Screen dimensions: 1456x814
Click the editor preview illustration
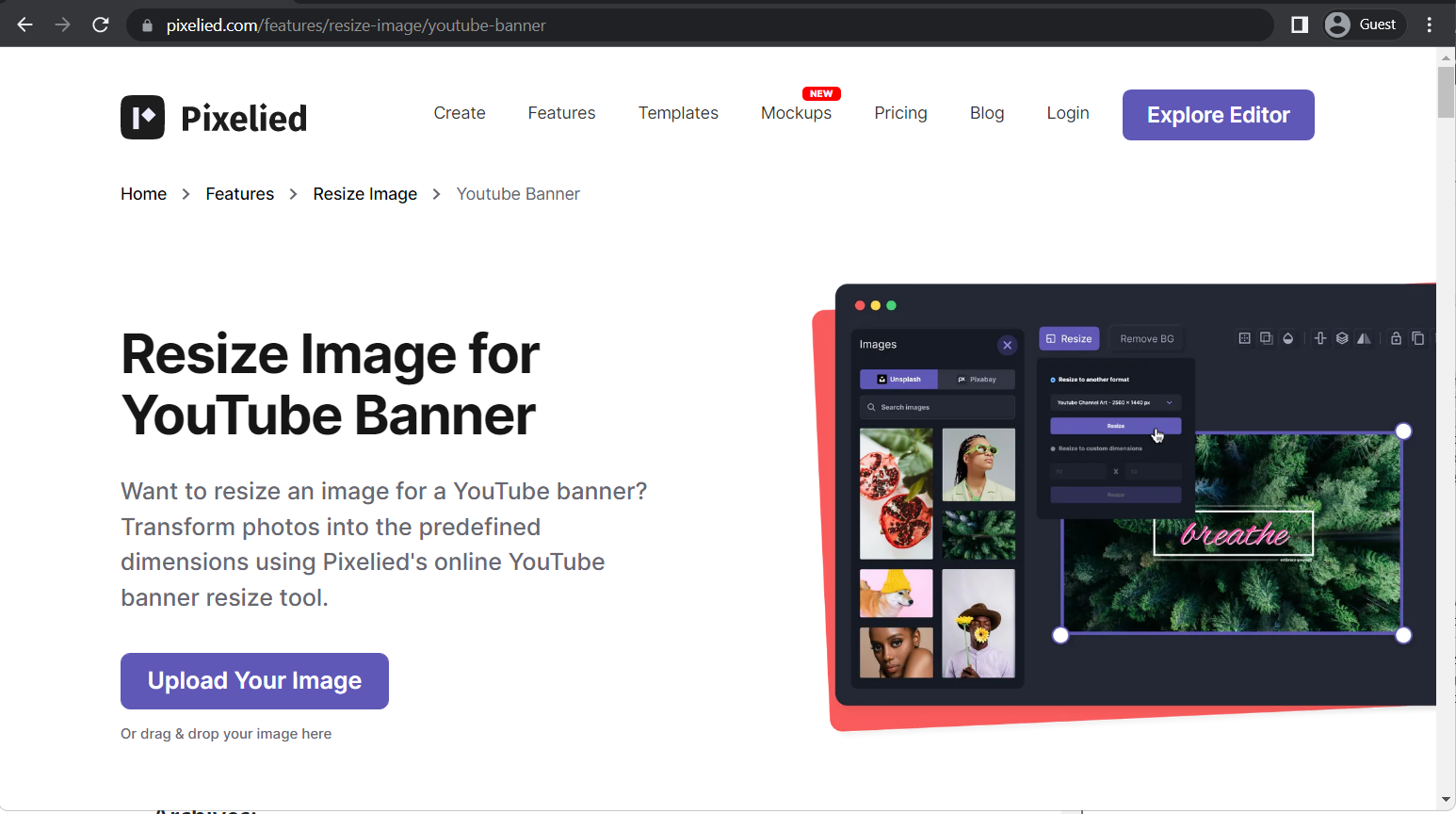(1124, 507)
